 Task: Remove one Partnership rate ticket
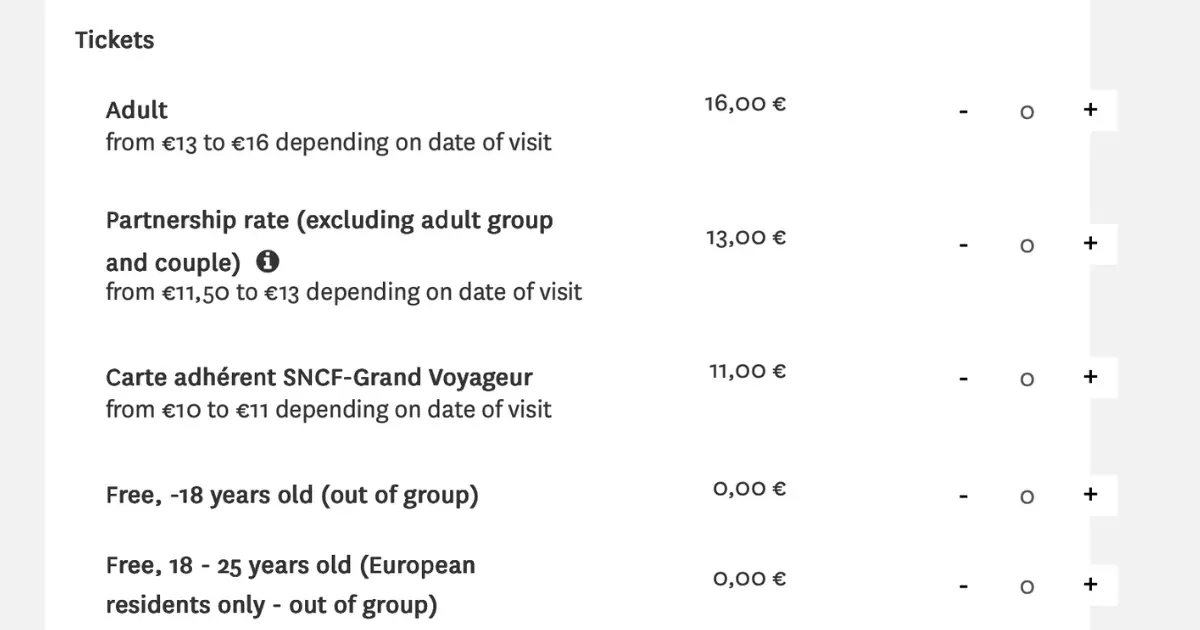[x=963, y=244]
